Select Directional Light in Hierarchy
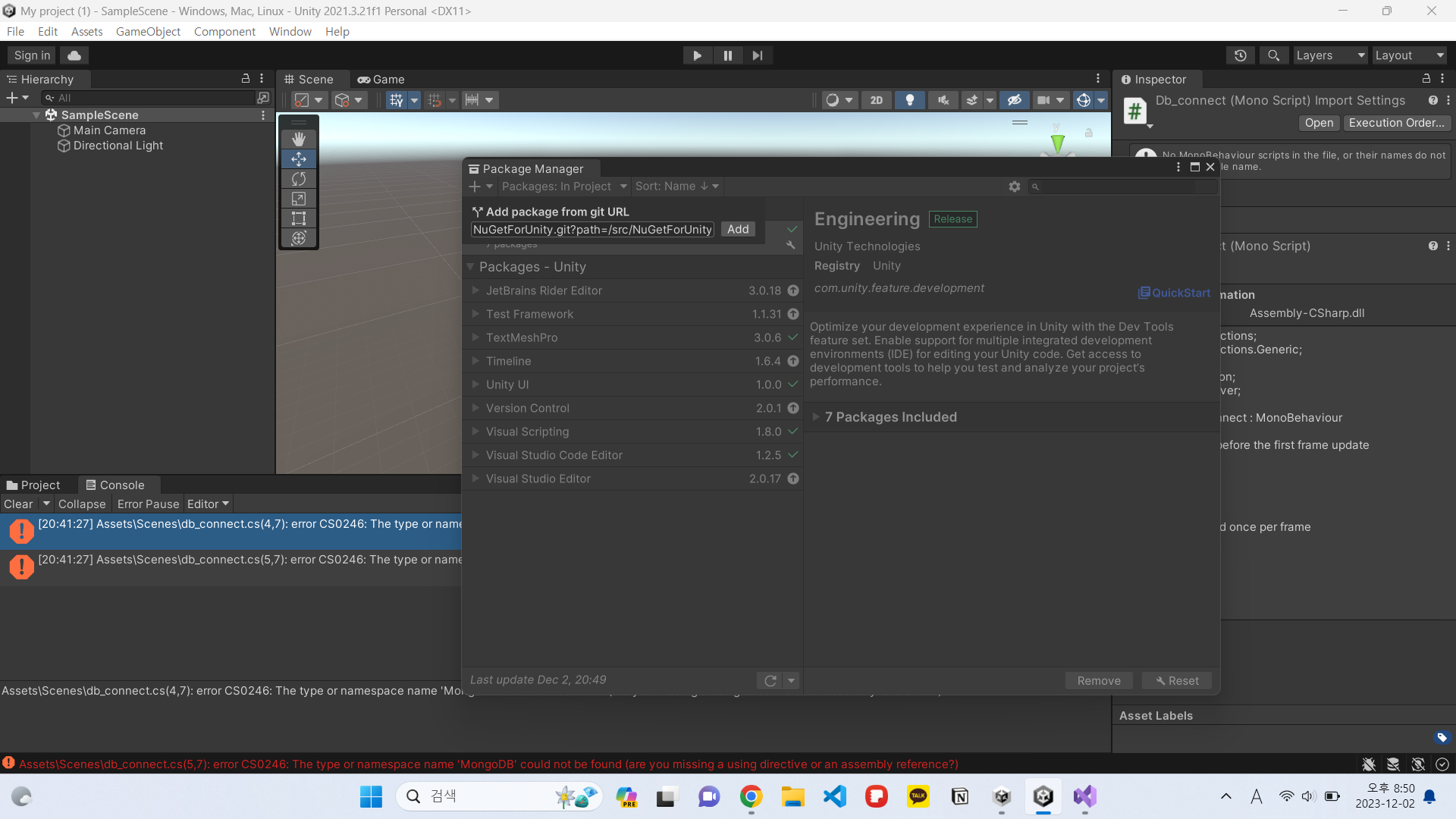This screenshot has height=819, width=1456. (118, 146)
